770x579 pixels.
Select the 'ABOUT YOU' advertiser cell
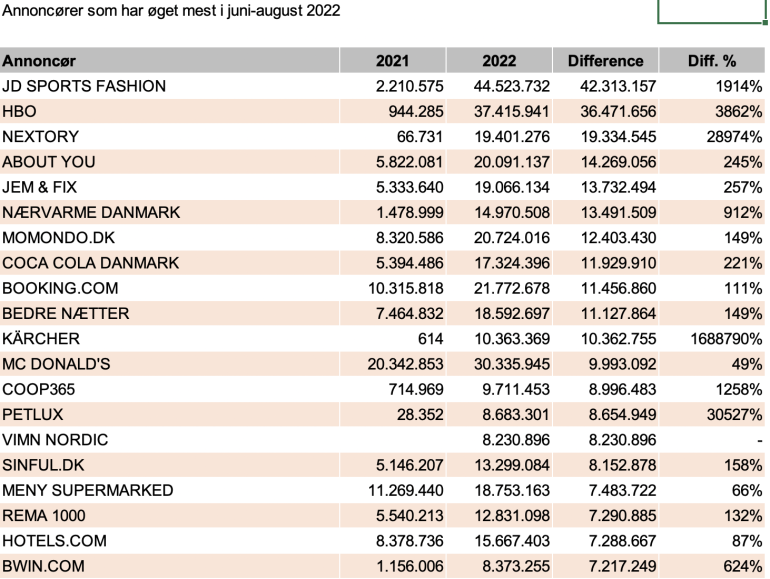169,162
